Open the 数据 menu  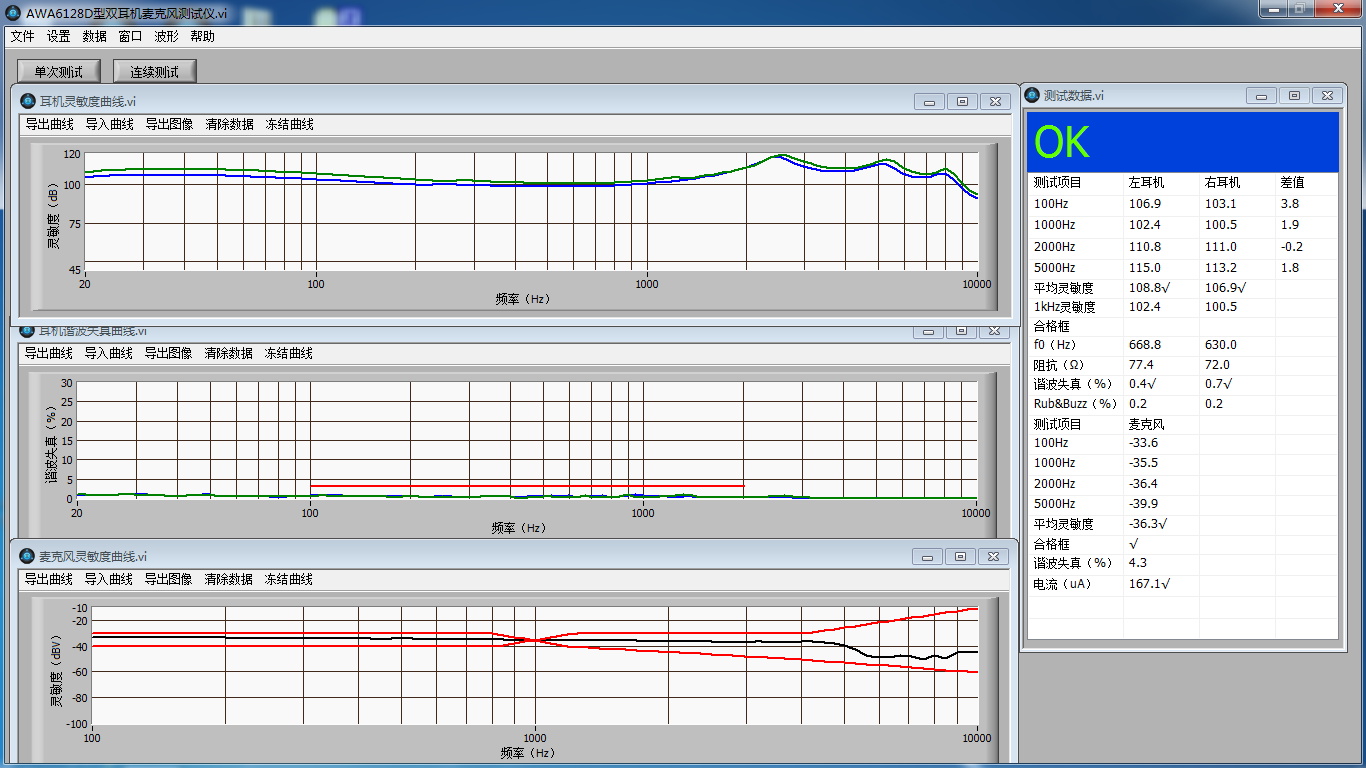[x=94, y=36]
